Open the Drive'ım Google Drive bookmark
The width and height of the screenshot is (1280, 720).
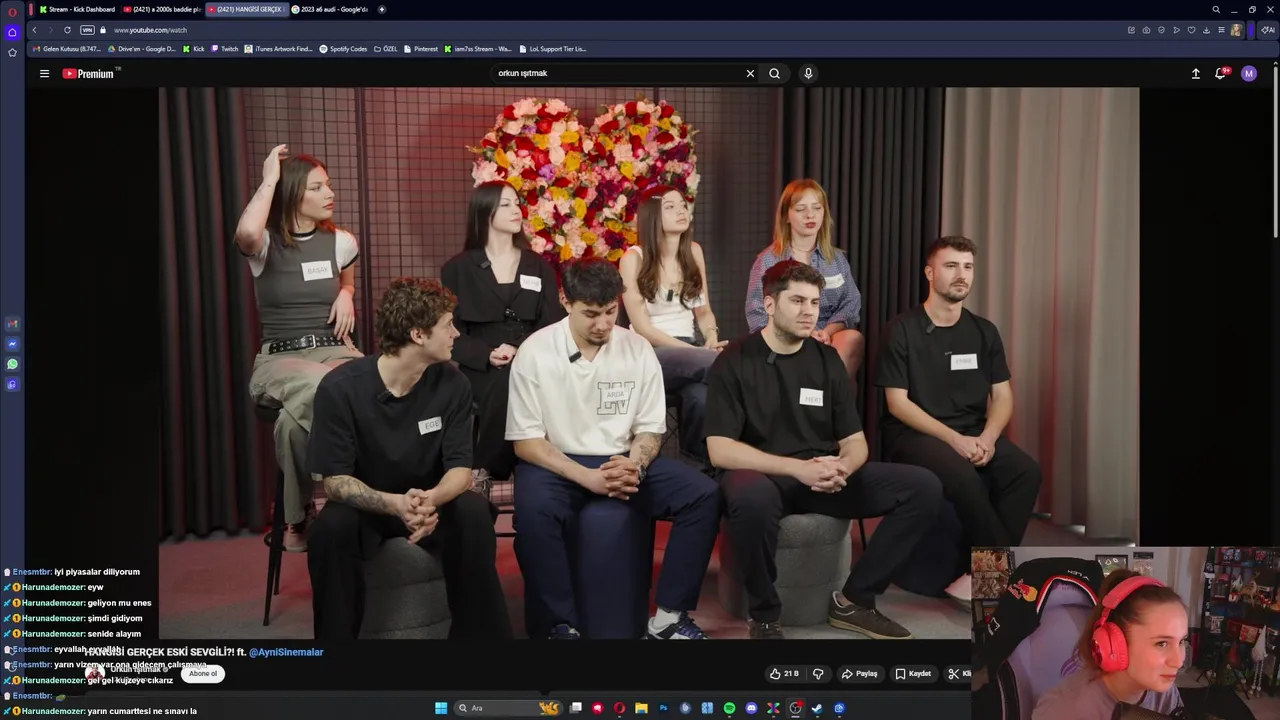pos(141,49)
